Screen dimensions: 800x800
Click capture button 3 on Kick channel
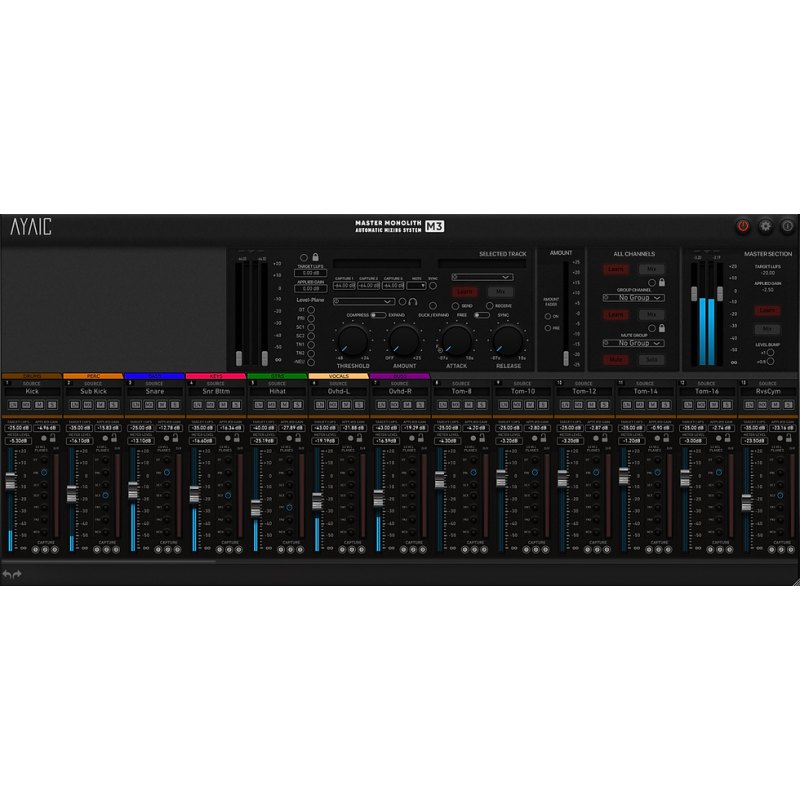tap(55, 549)
